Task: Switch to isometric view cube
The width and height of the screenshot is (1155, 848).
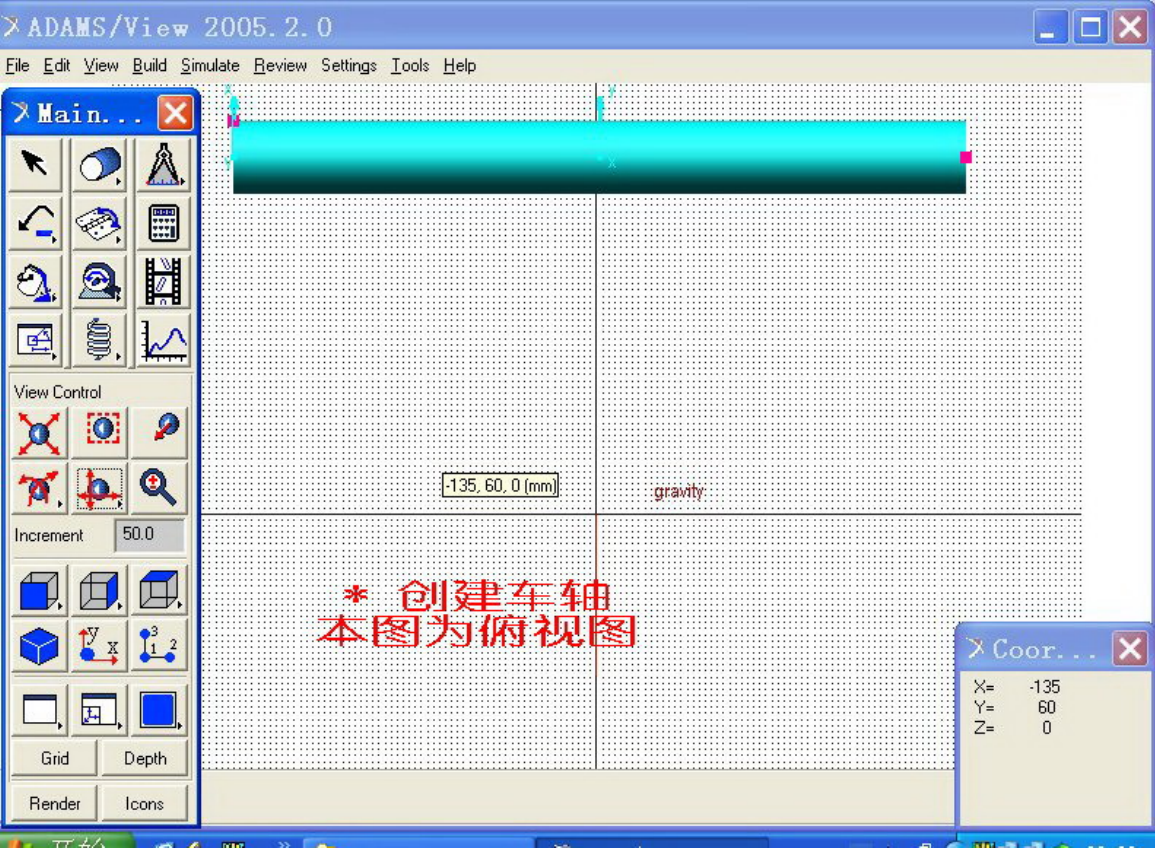Action: pos(38,646)
